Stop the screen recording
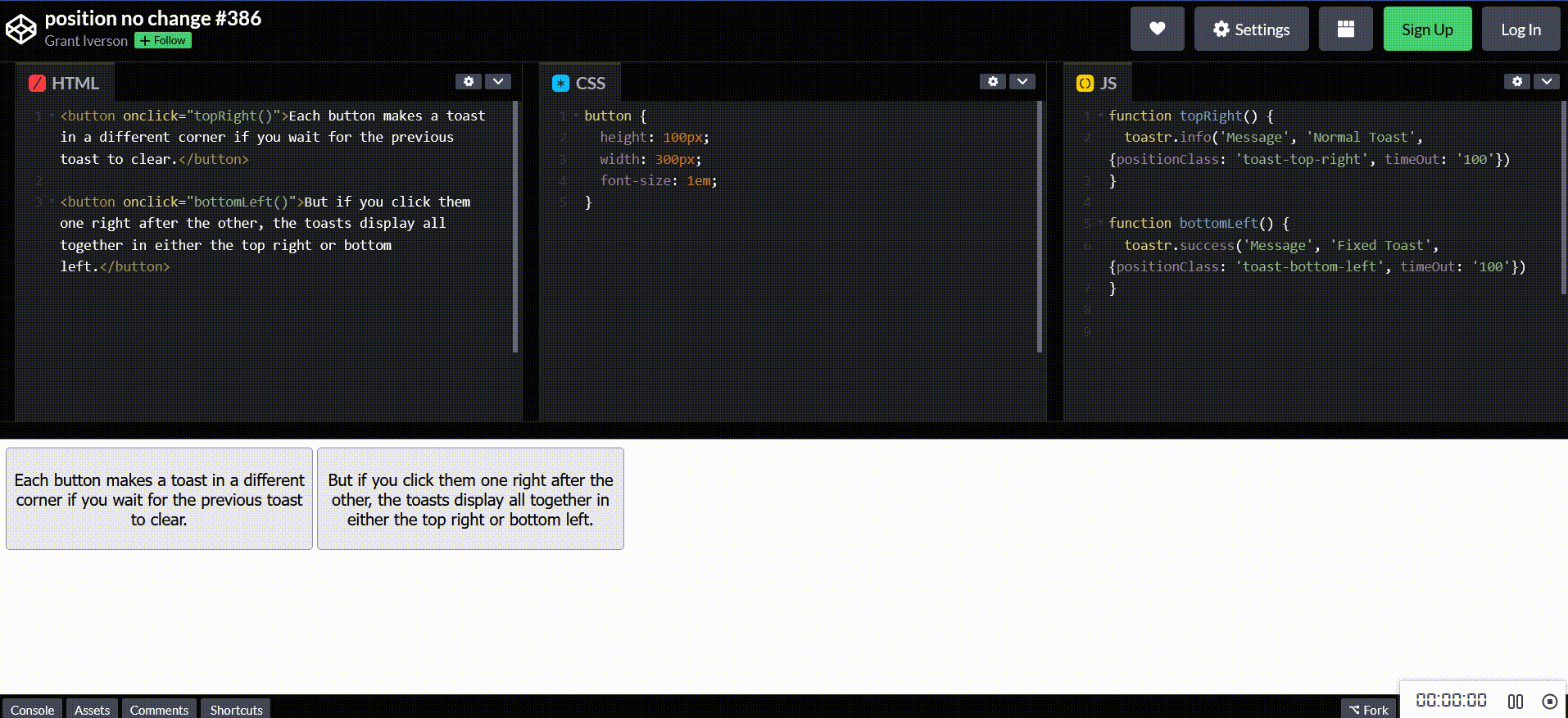 (1549, 702)
